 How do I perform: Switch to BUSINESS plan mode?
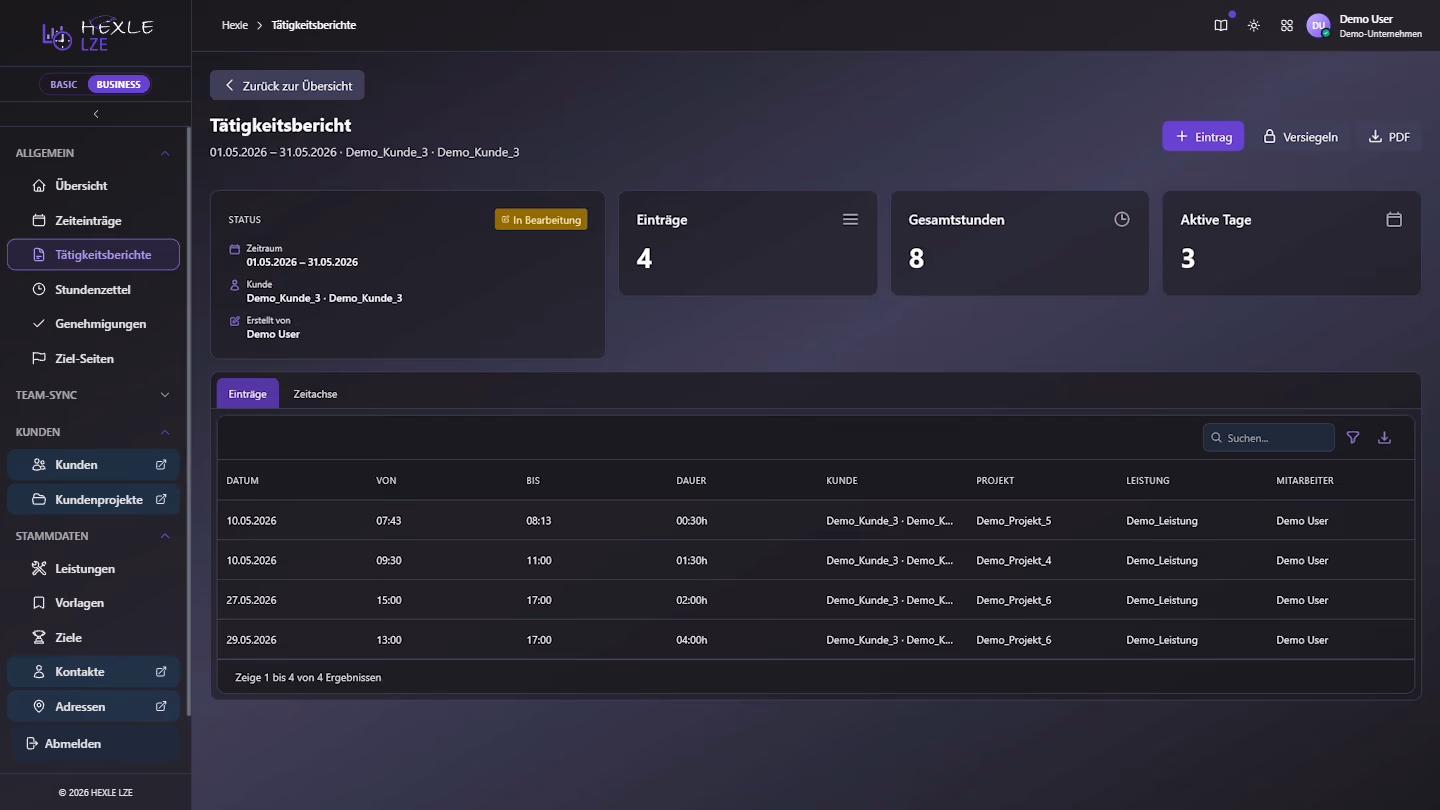[x=119, y=85]
